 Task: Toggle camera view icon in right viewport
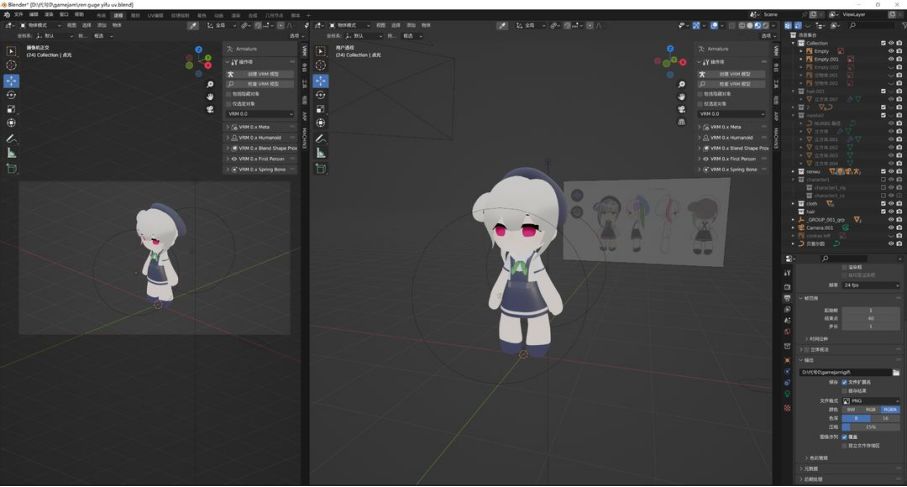pyautogui.click(x=681, y=110)
